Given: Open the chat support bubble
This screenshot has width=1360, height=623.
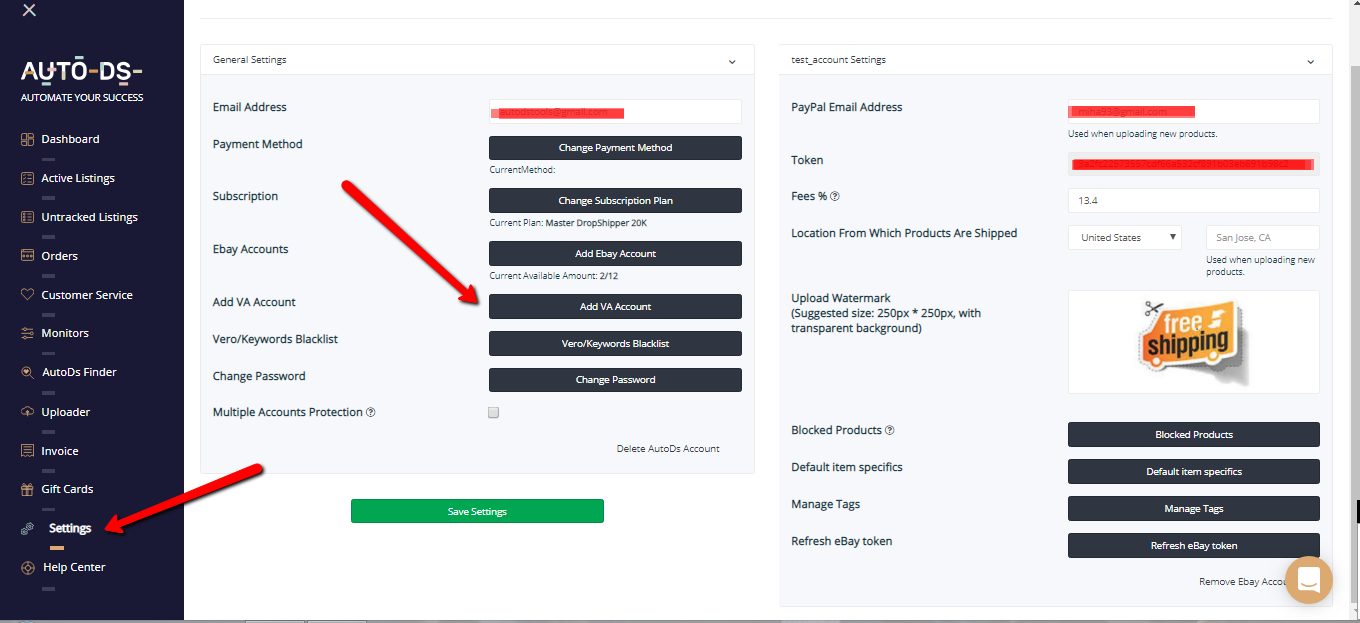Looking at the screenshot, I should 1309,579.
